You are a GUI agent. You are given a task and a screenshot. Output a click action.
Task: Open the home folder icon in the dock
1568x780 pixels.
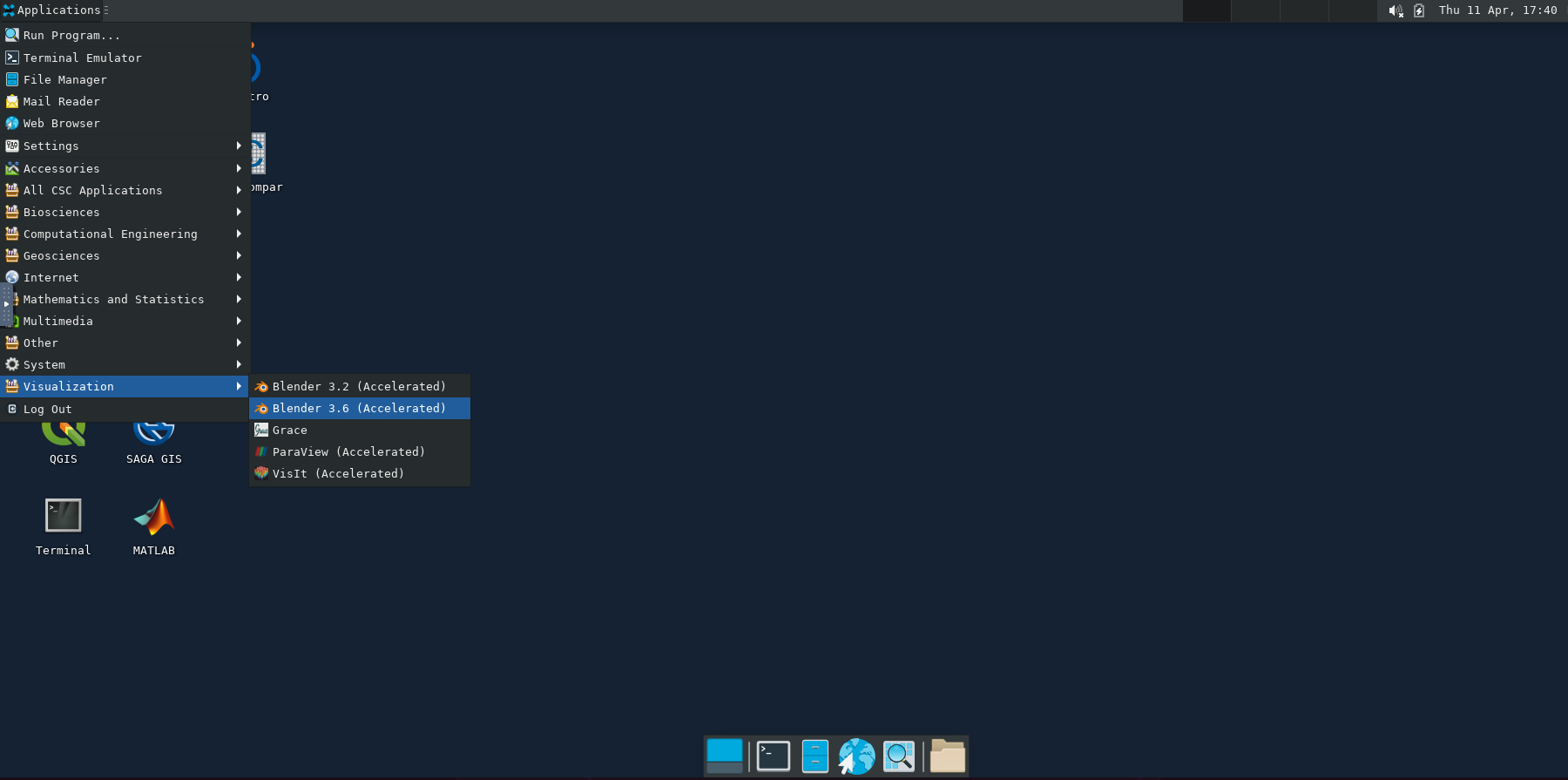pos(947,756)
